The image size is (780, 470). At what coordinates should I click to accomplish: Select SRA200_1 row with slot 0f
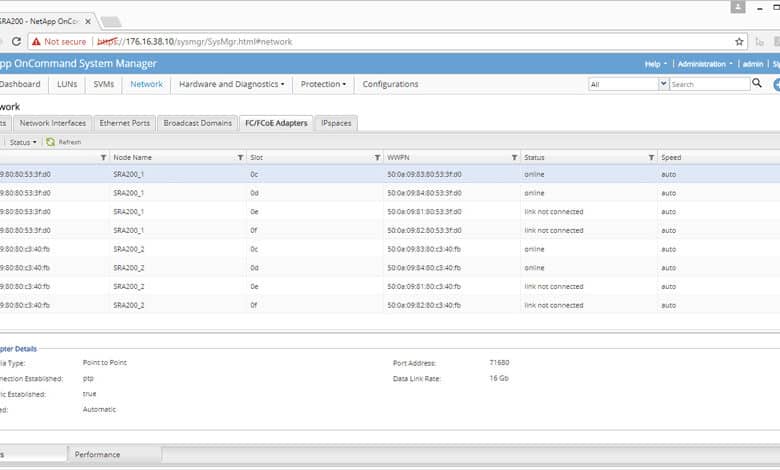pos(390,230)
